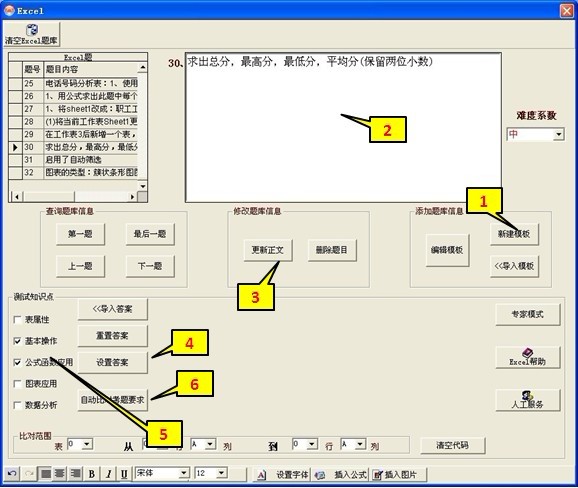Click the 插入公式 icon
Screen dimensions: 578x488
point(320,475)
